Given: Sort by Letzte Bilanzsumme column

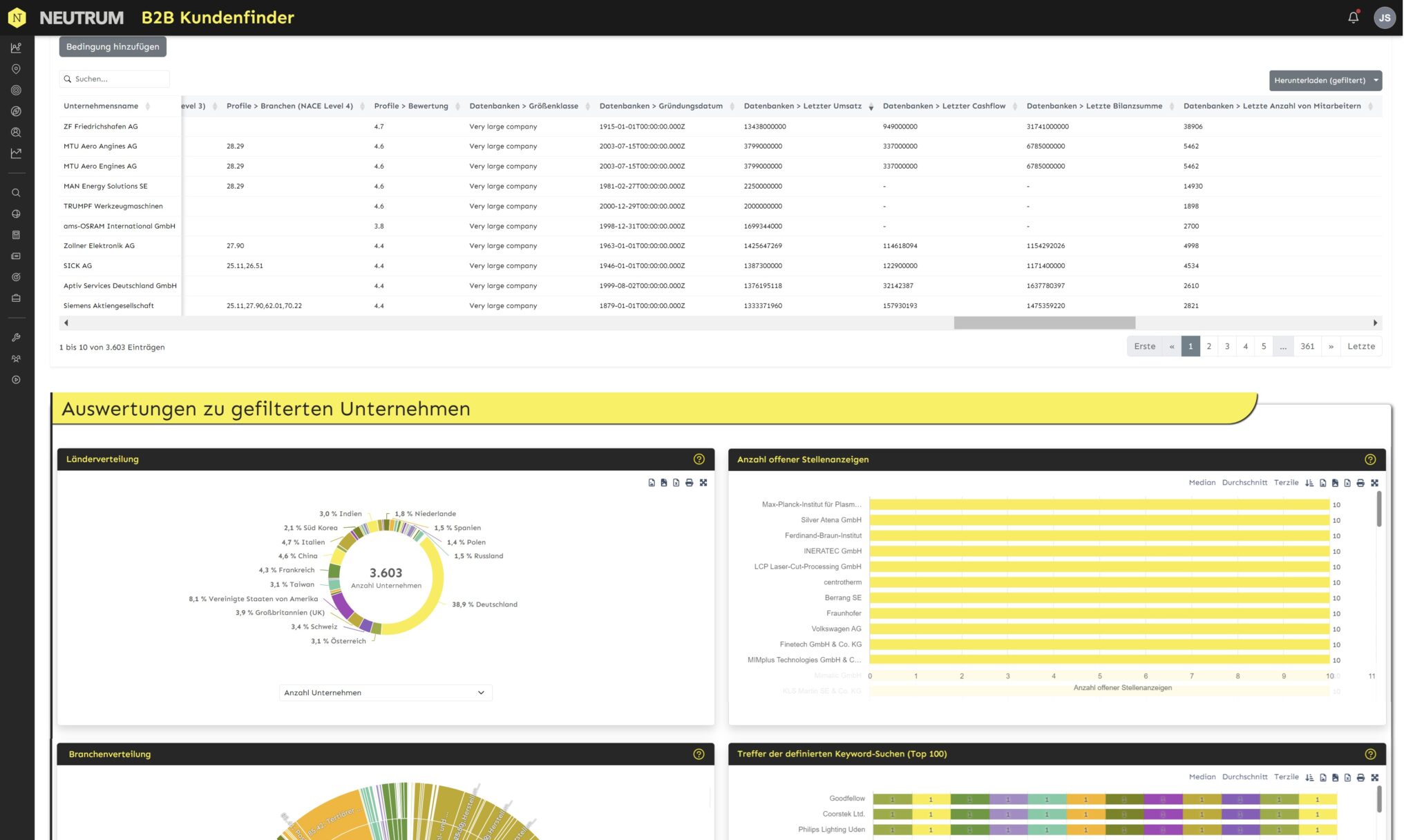Looking at the screenshot, I should pyautogui.click(x=1101, y=106).
